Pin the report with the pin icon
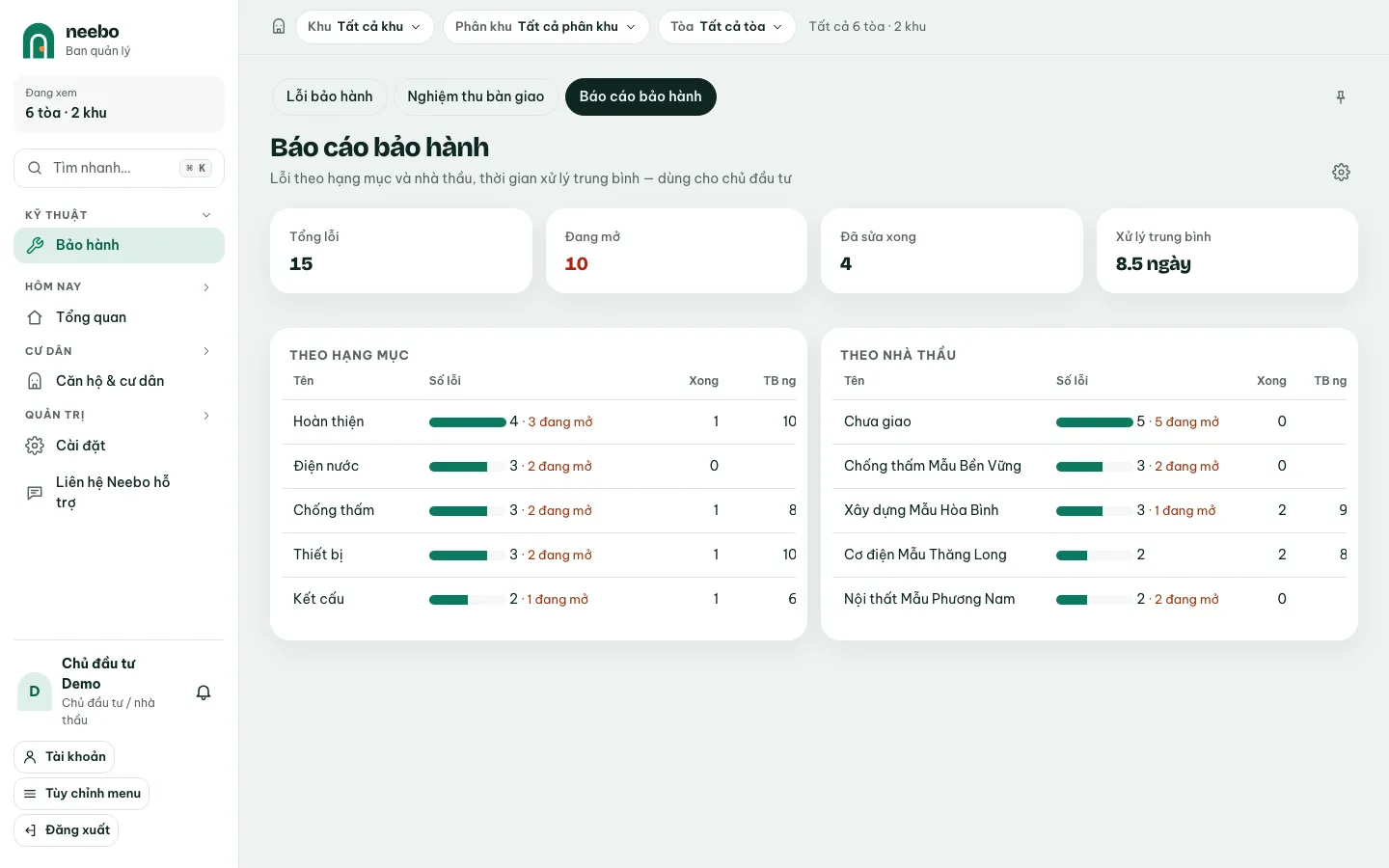The width and height of the screenshot is (1389, 868). point(1341,96)
